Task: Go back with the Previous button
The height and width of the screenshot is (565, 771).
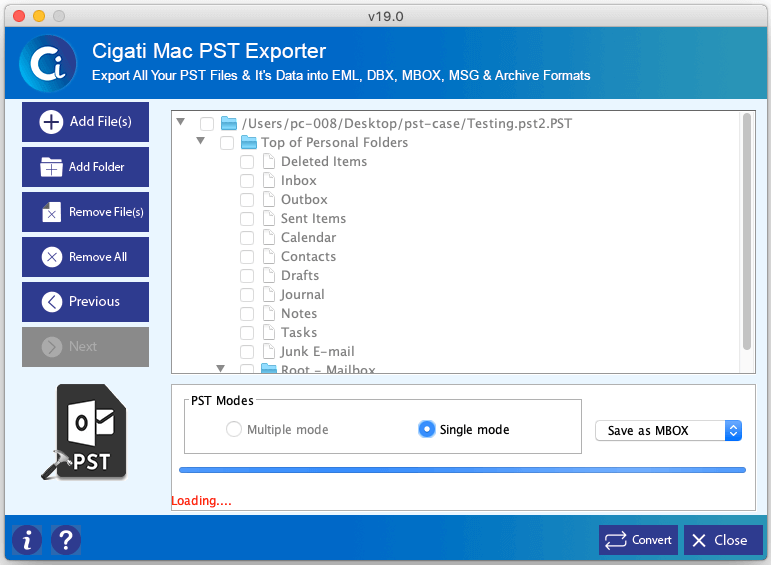Action: [86, 302]
